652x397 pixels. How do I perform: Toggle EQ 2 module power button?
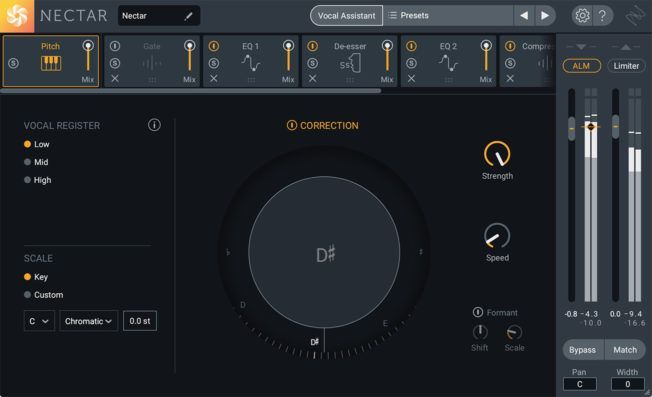pos(411,46)
